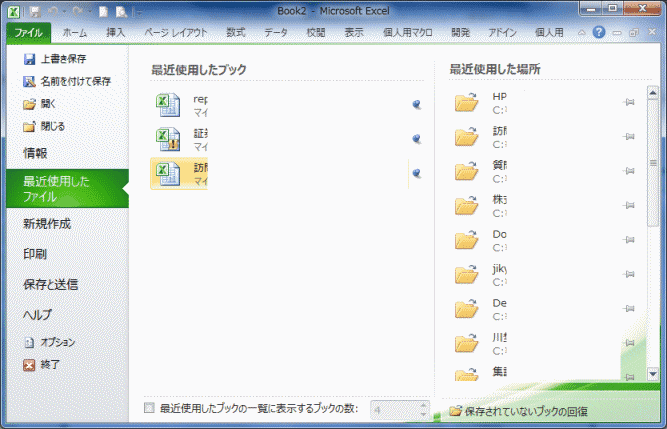Minimize the ribbon with the caret arrow

[581, 33]
